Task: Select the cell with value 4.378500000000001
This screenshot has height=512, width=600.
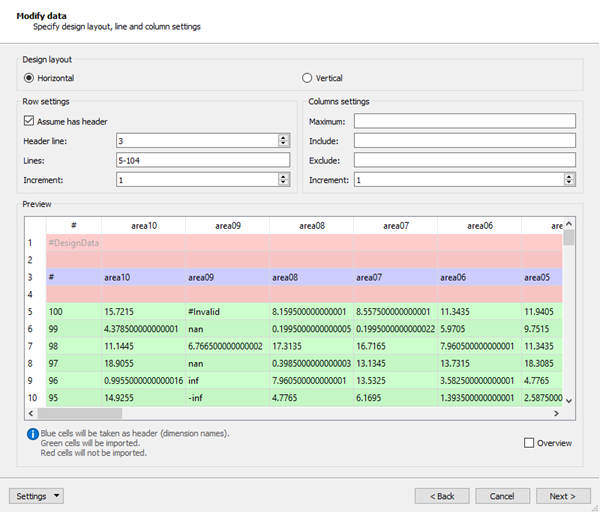Action: (144, 329)
